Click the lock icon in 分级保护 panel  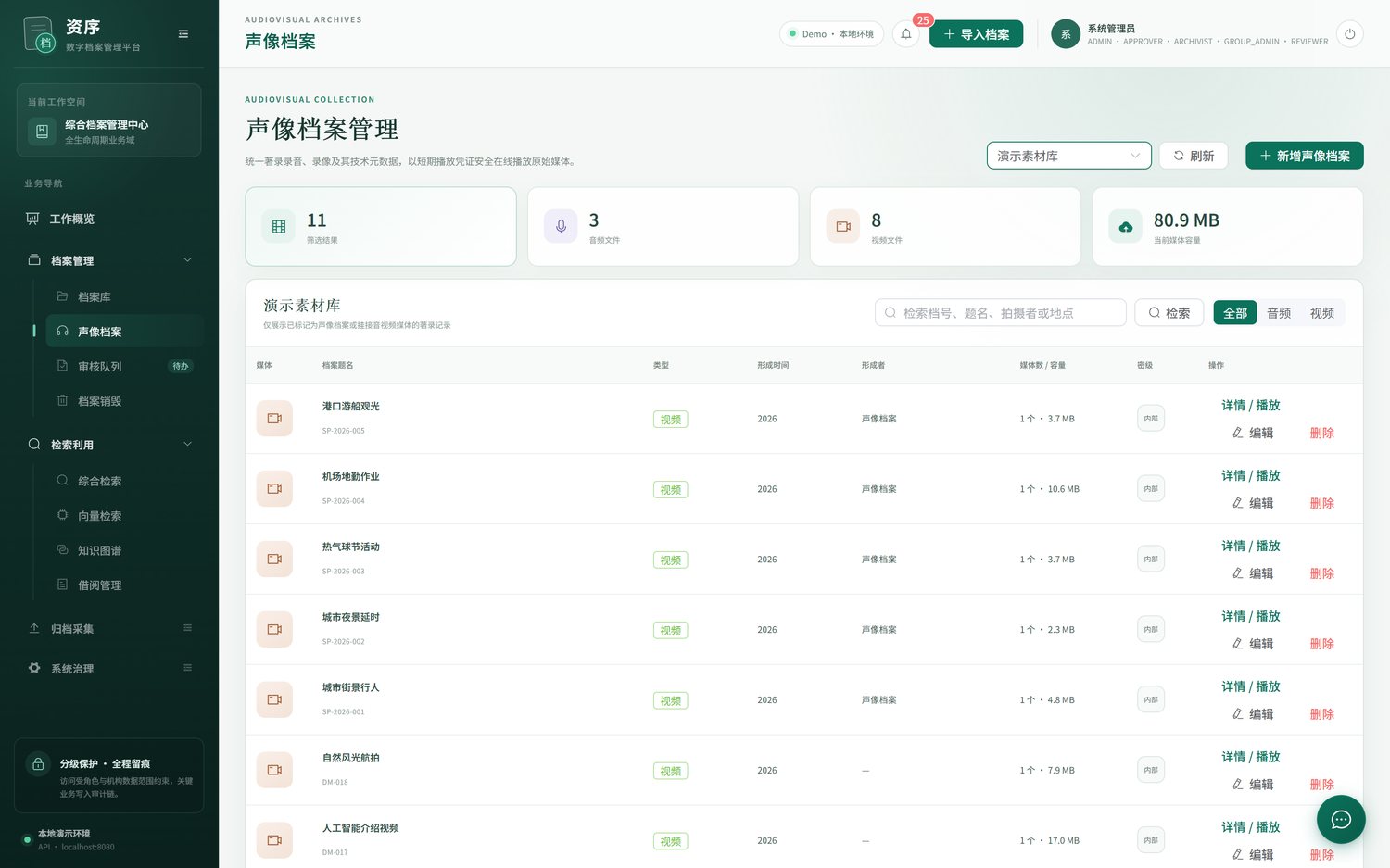pos(38,764)
